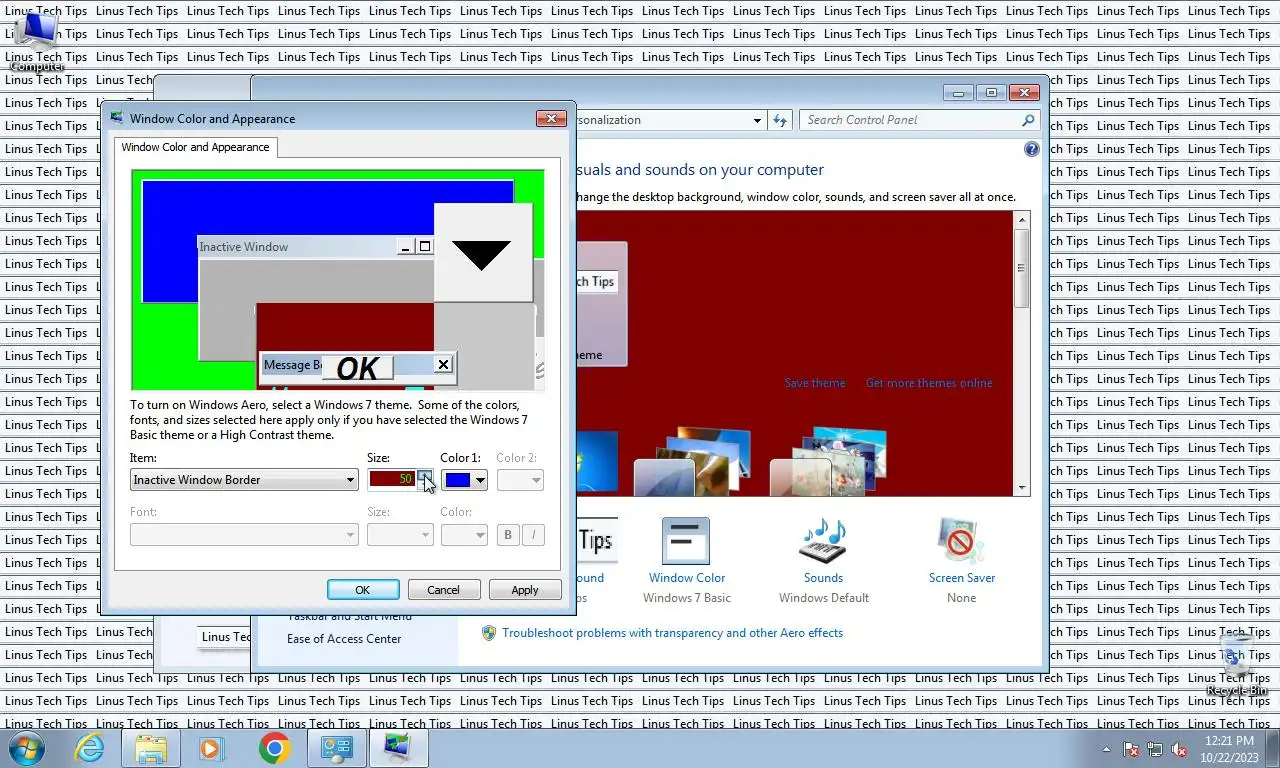Click the Size value field showing 50
Screen dimensions: 1280x768
pyautogui.click(x=392, y=480)
